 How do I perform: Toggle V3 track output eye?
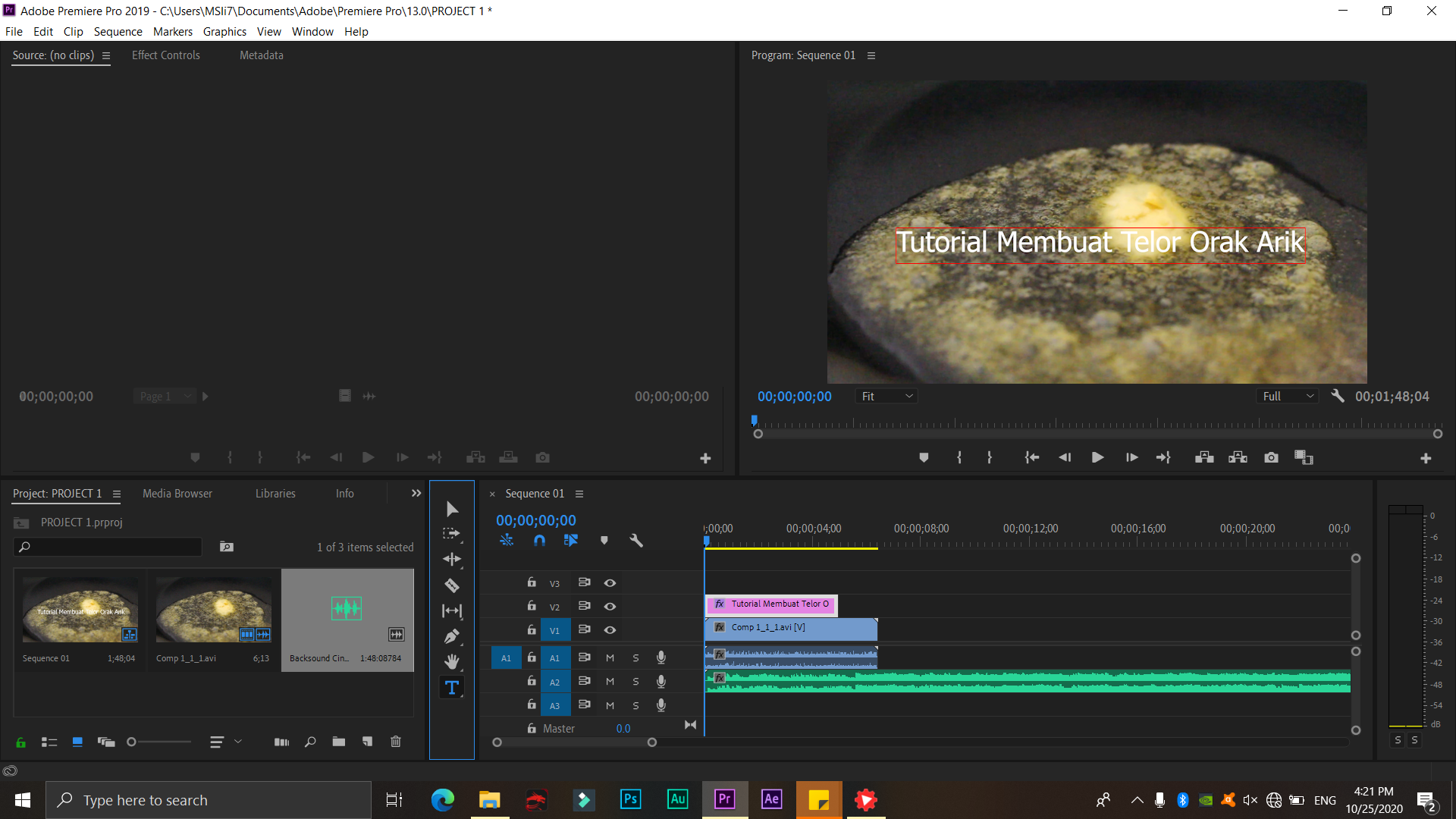(x=610, y=582)
